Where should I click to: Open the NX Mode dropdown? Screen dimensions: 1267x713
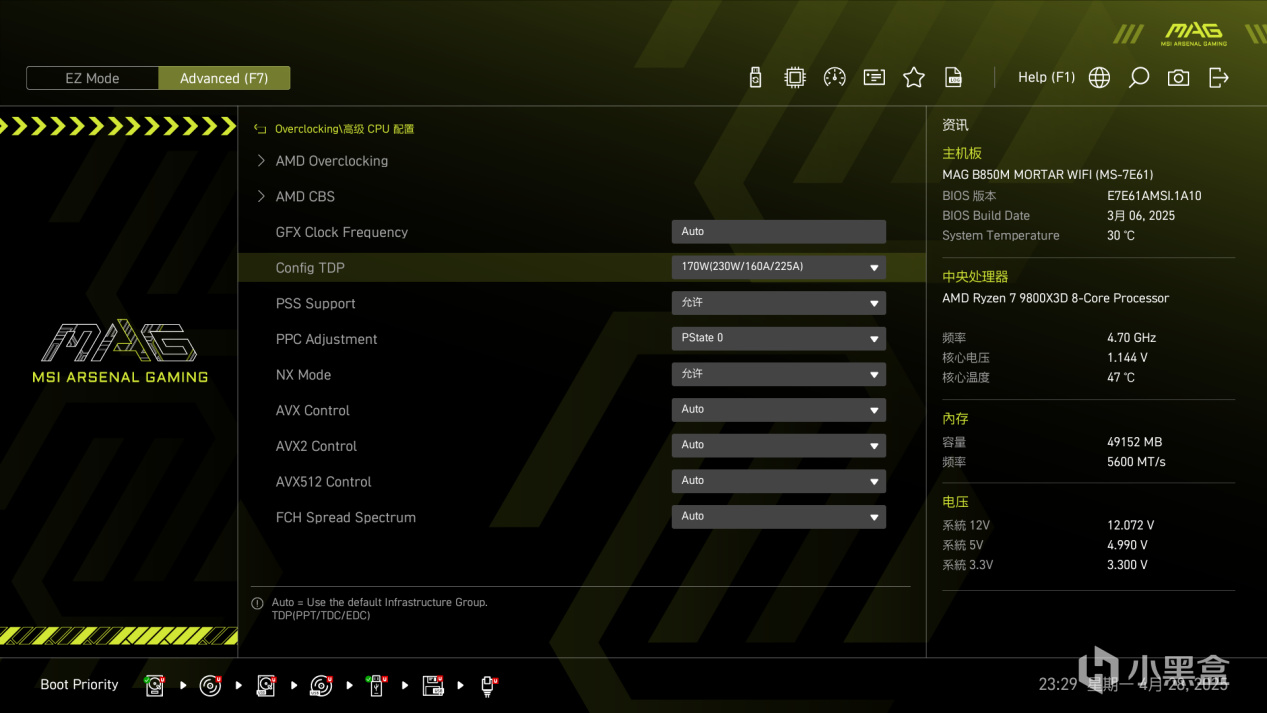(779, 374)
